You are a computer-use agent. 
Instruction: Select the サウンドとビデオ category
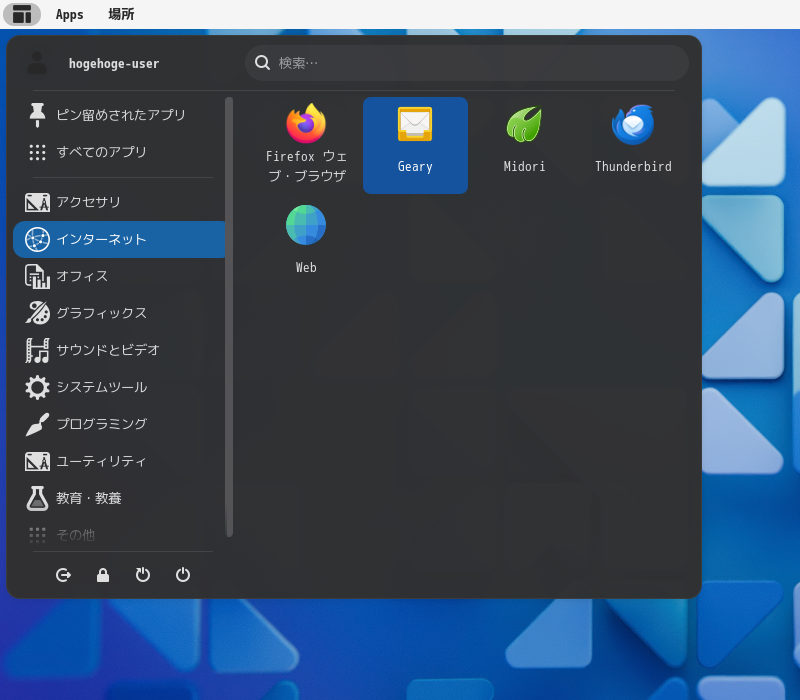point(119,351)
